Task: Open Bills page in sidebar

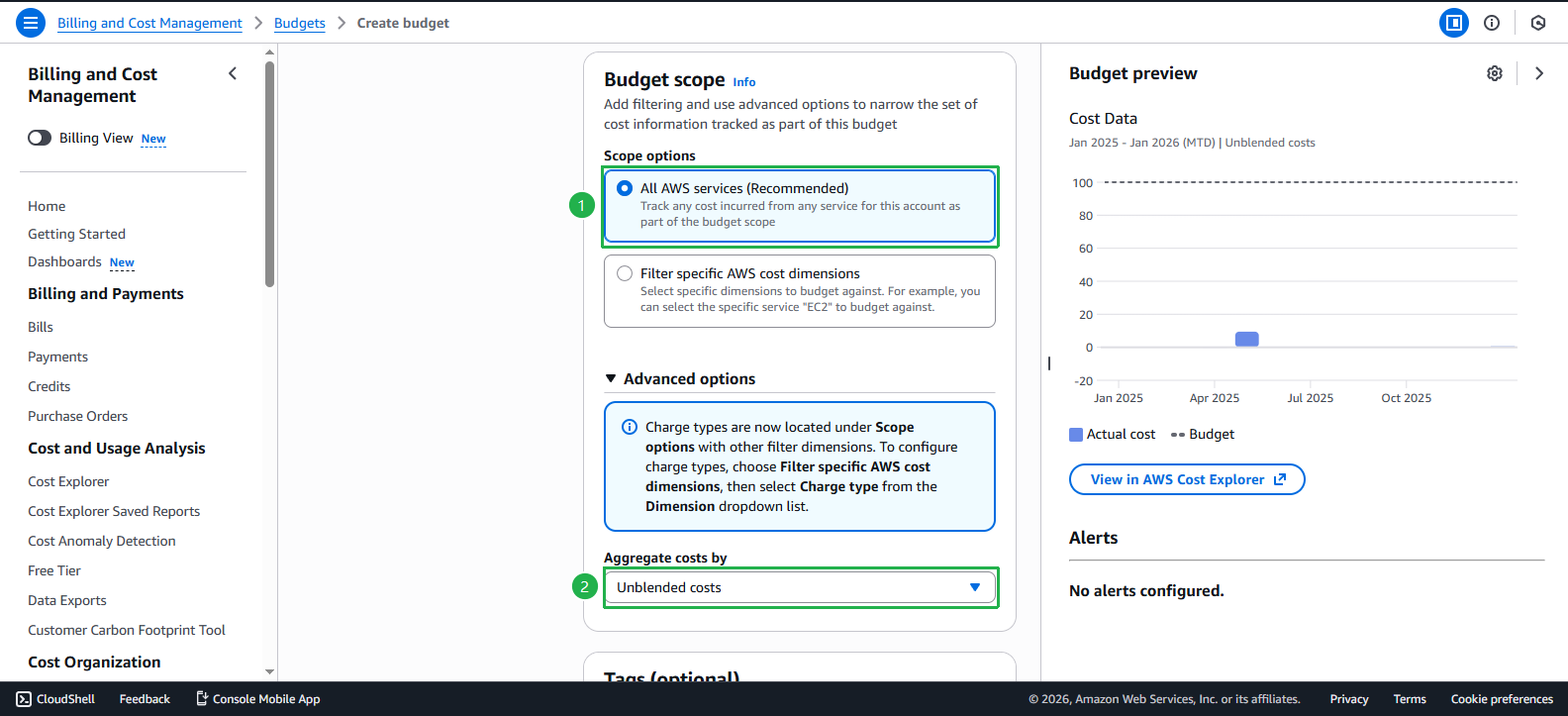Action: (x=41, y=327)
